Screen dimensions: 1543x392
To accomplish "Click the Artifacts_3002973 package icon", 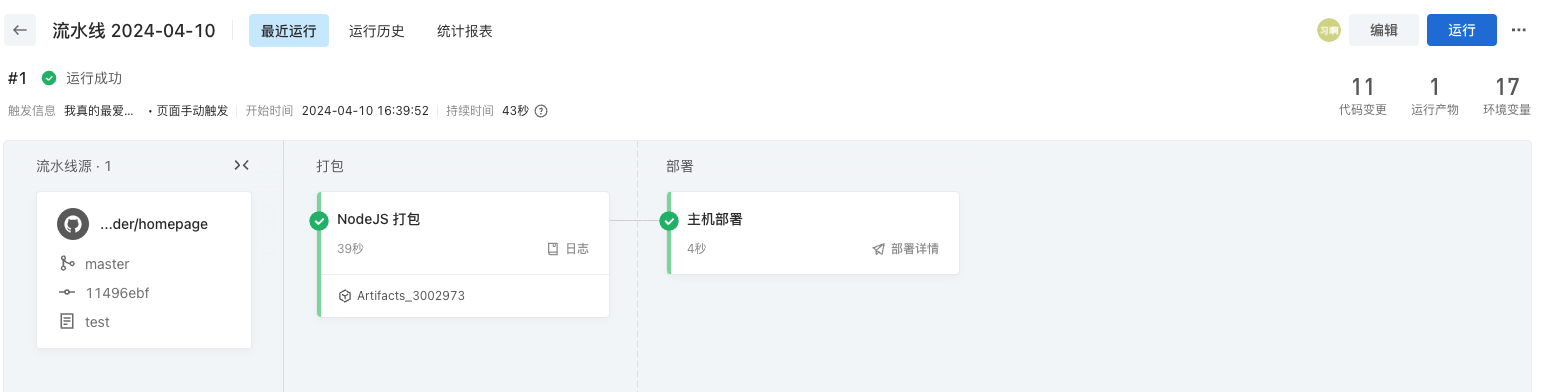I will click(x=344, y=296).
